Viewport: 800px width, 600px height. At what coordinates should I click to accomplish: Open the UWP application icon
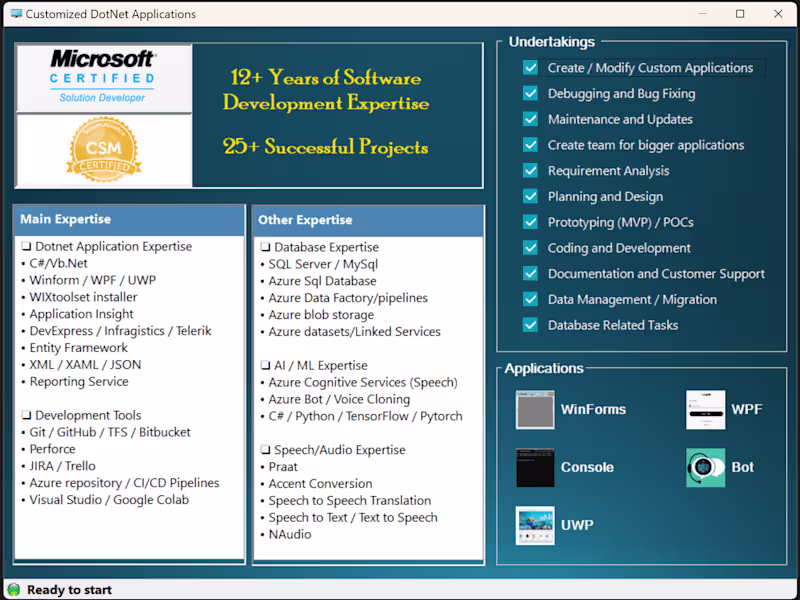click(x=535, y=526)
